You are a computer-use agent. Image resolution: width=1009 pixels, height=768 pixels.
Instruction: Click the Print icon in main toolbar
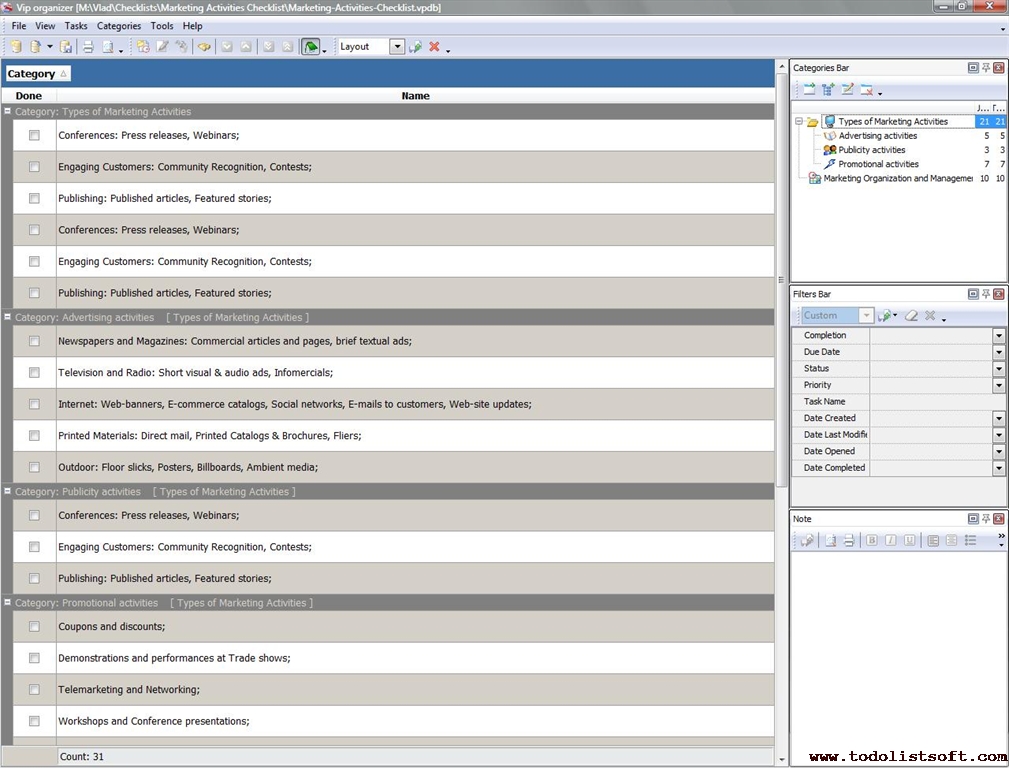point(87,47)
